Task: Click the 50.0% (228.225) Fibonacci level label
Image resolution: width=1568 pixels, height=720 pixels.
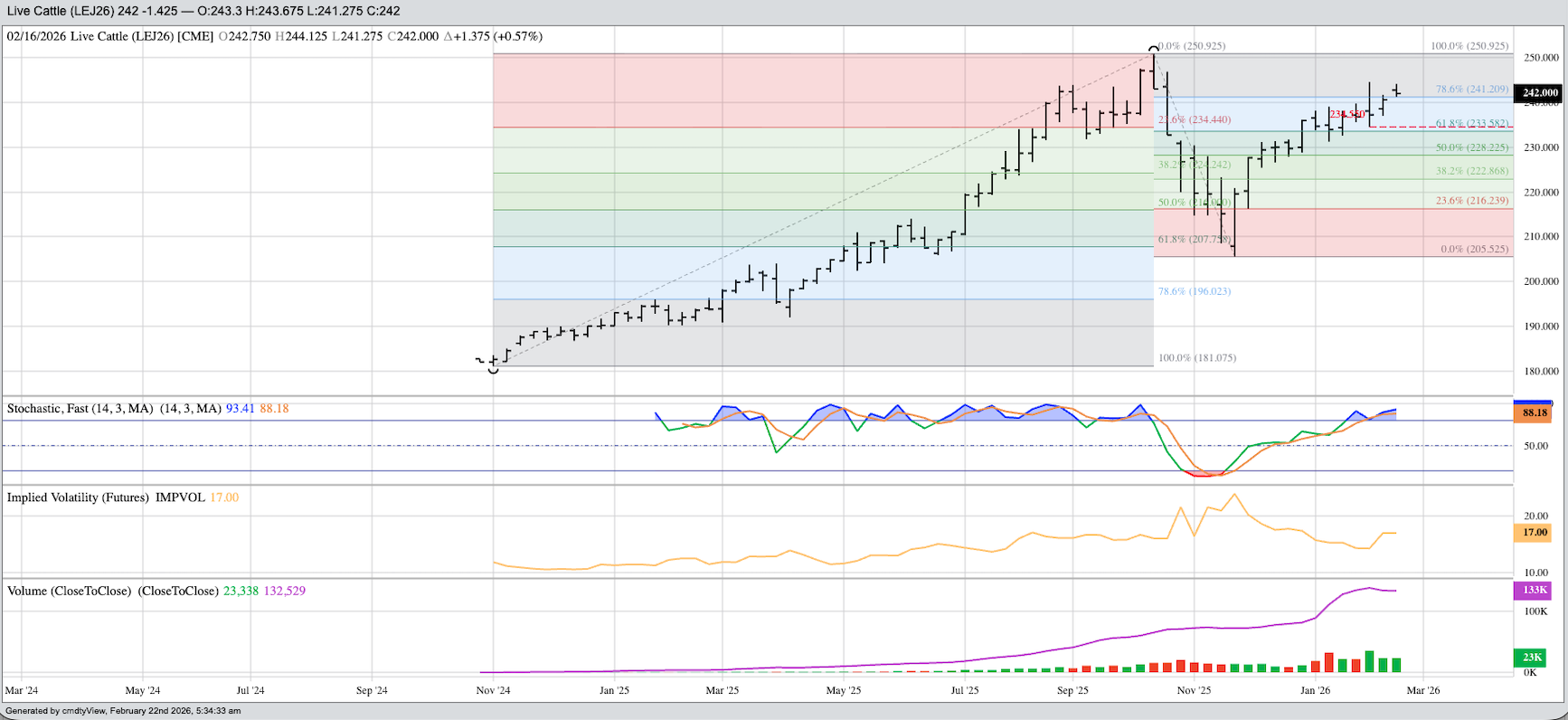Action: 1471,147
